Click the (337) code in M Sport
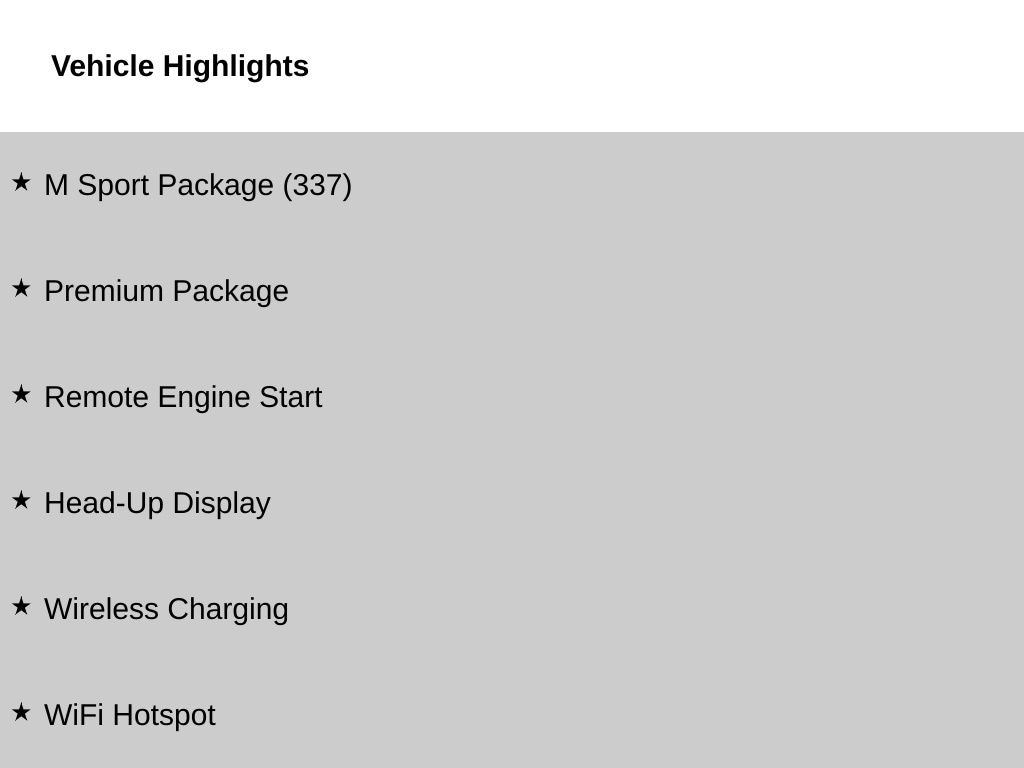 click(317, 185)
